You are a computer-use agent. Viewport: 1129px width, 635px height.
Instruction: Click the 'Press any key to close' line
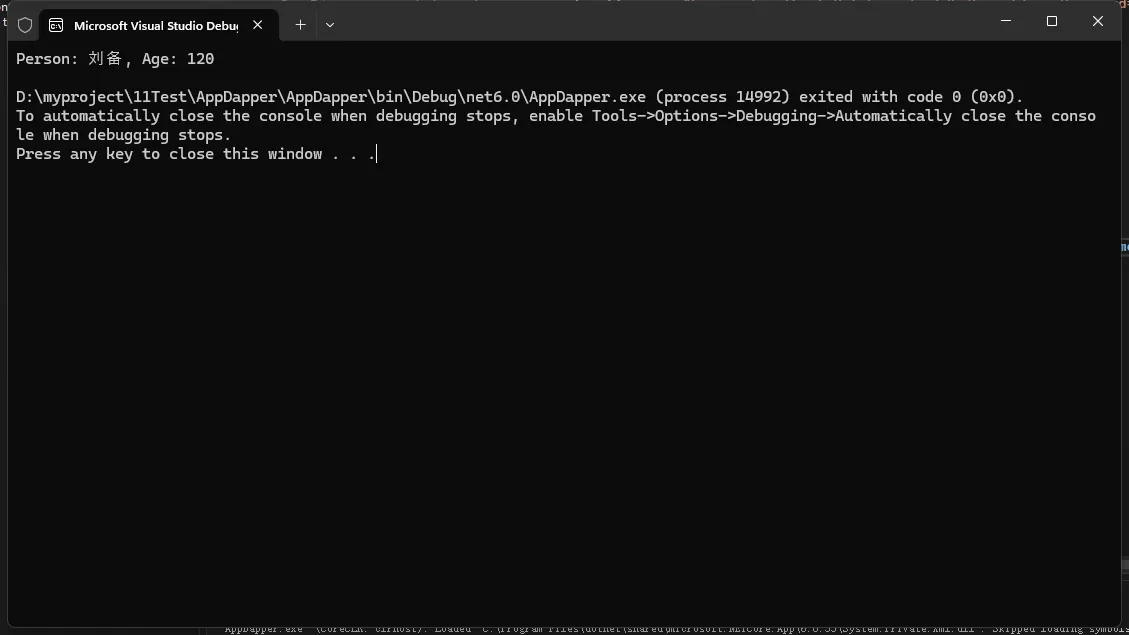click(195, 154)
